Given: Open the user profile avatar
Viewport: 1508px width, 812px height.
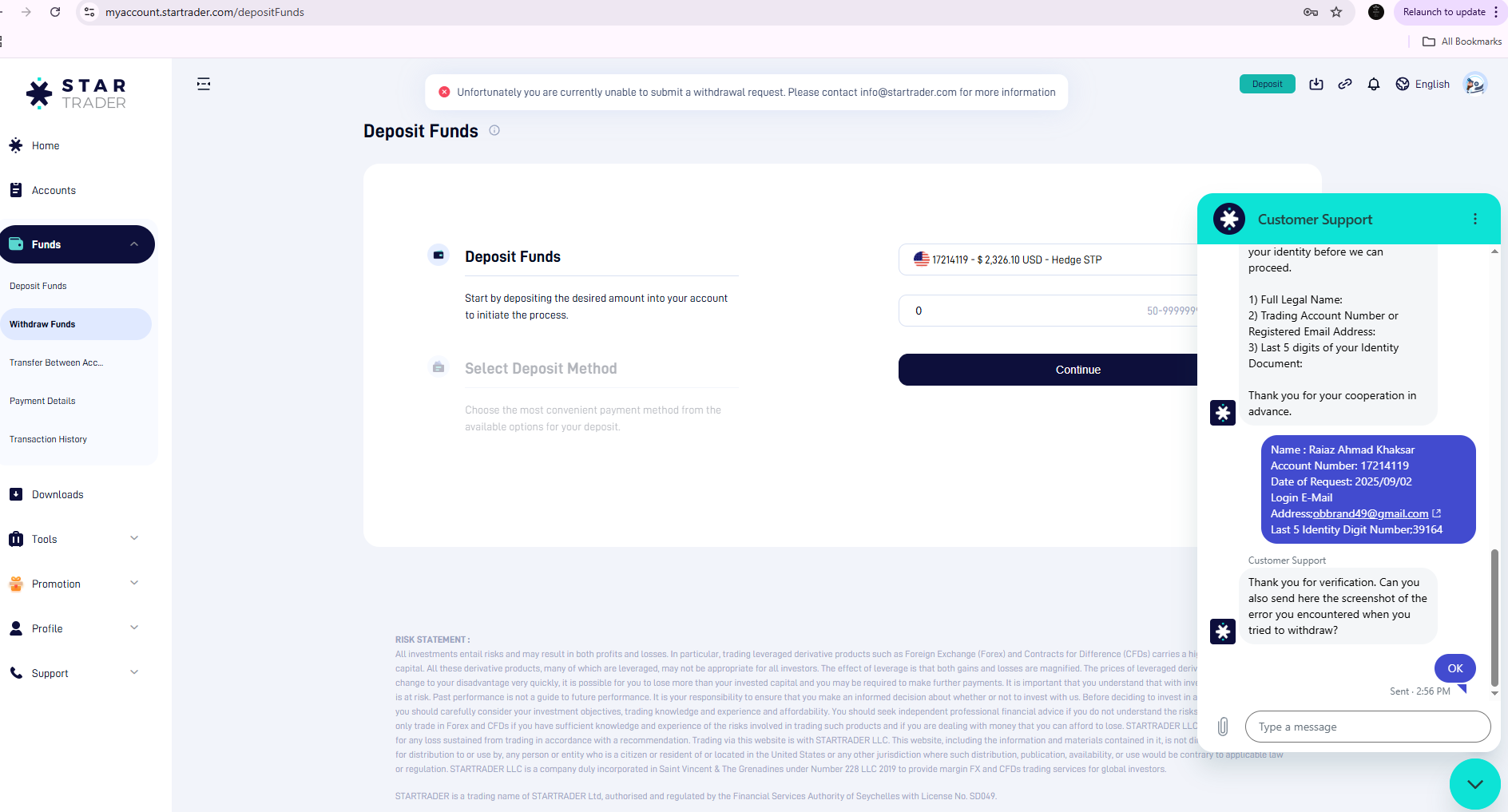Looking at the screenshot, I should tap(1474, 84).
